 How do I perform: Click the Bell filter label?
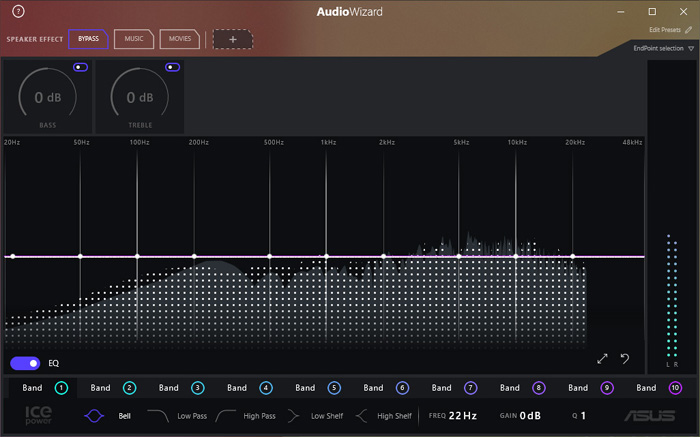125,416
